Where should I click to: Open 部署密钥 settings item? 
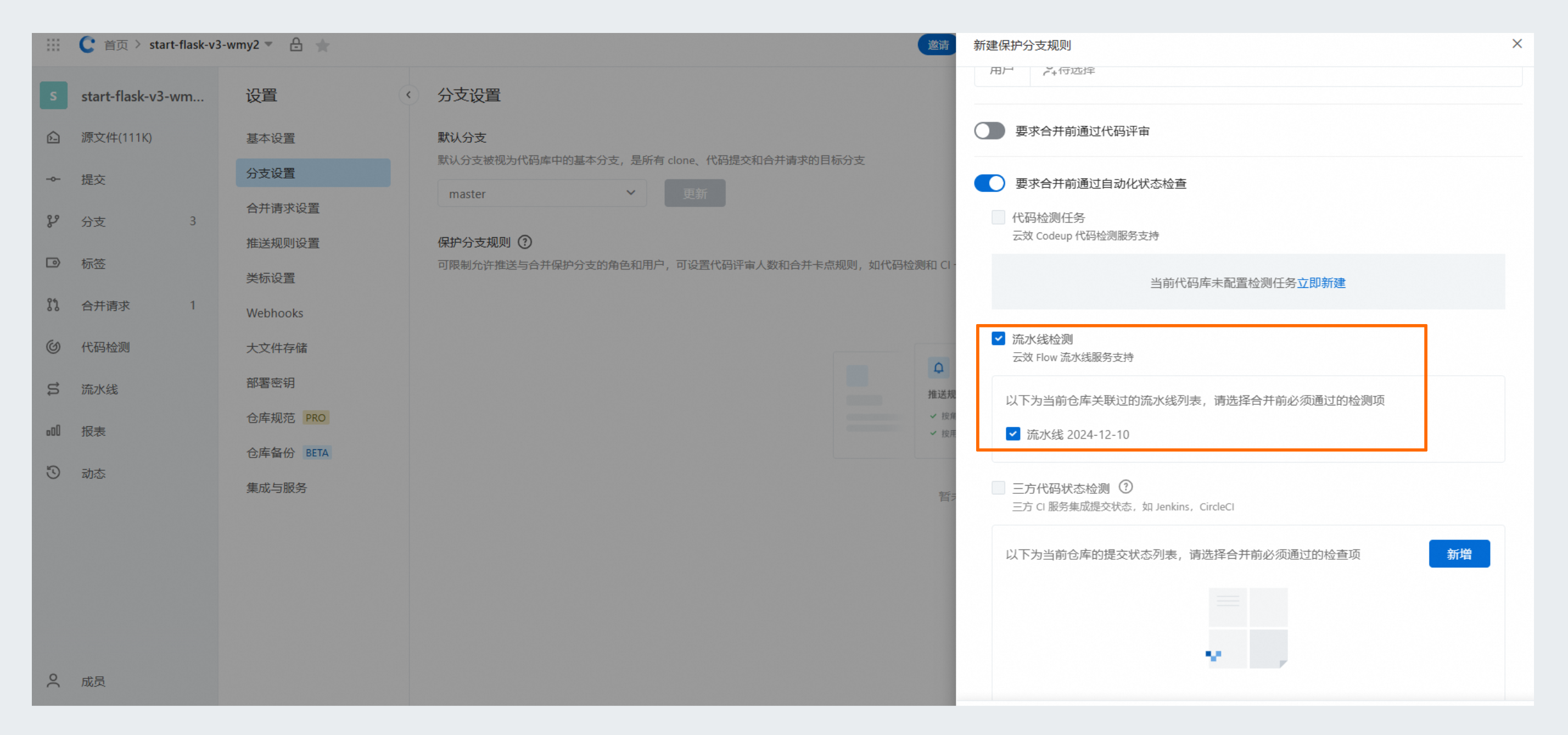click(x=313, y=382)
